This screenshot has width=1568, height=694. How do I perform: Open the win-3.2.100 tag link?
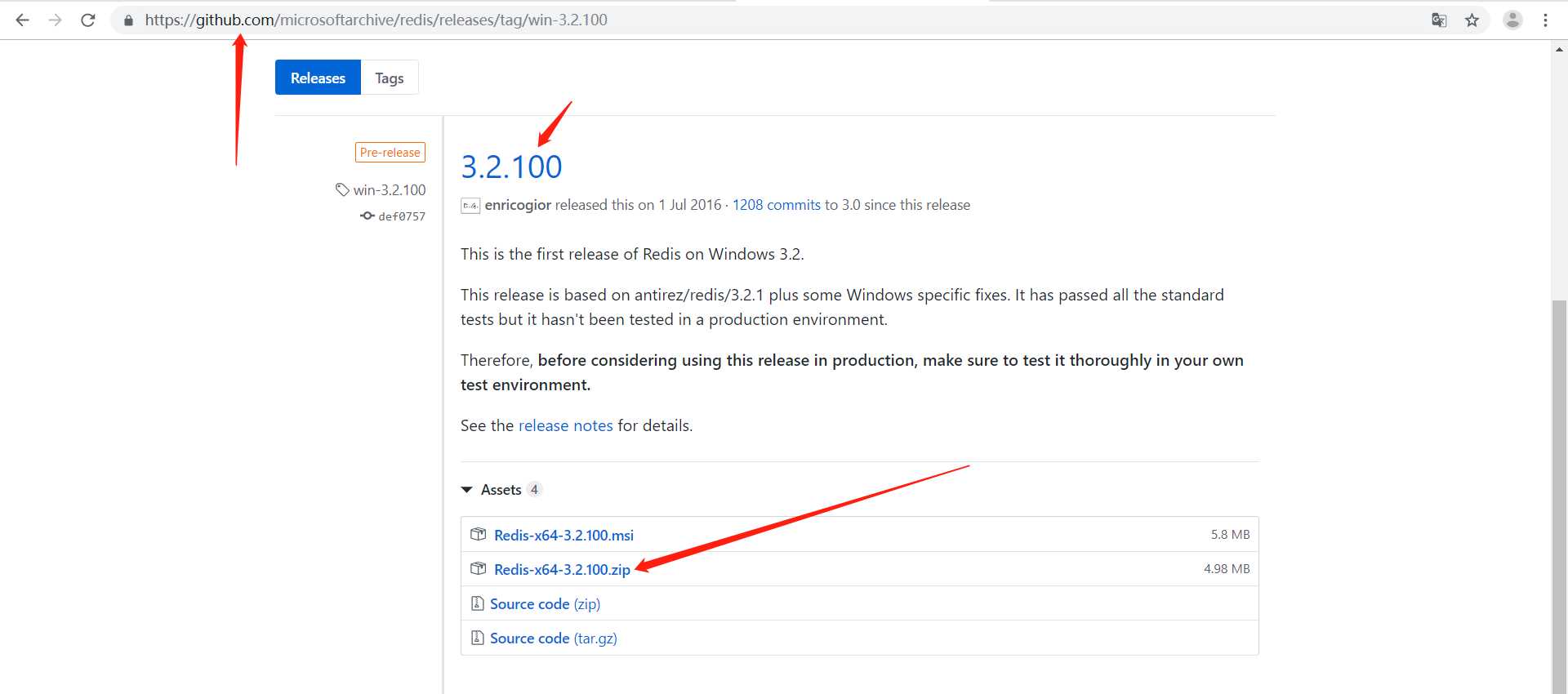pyautogui.click(x=390, y=189)
